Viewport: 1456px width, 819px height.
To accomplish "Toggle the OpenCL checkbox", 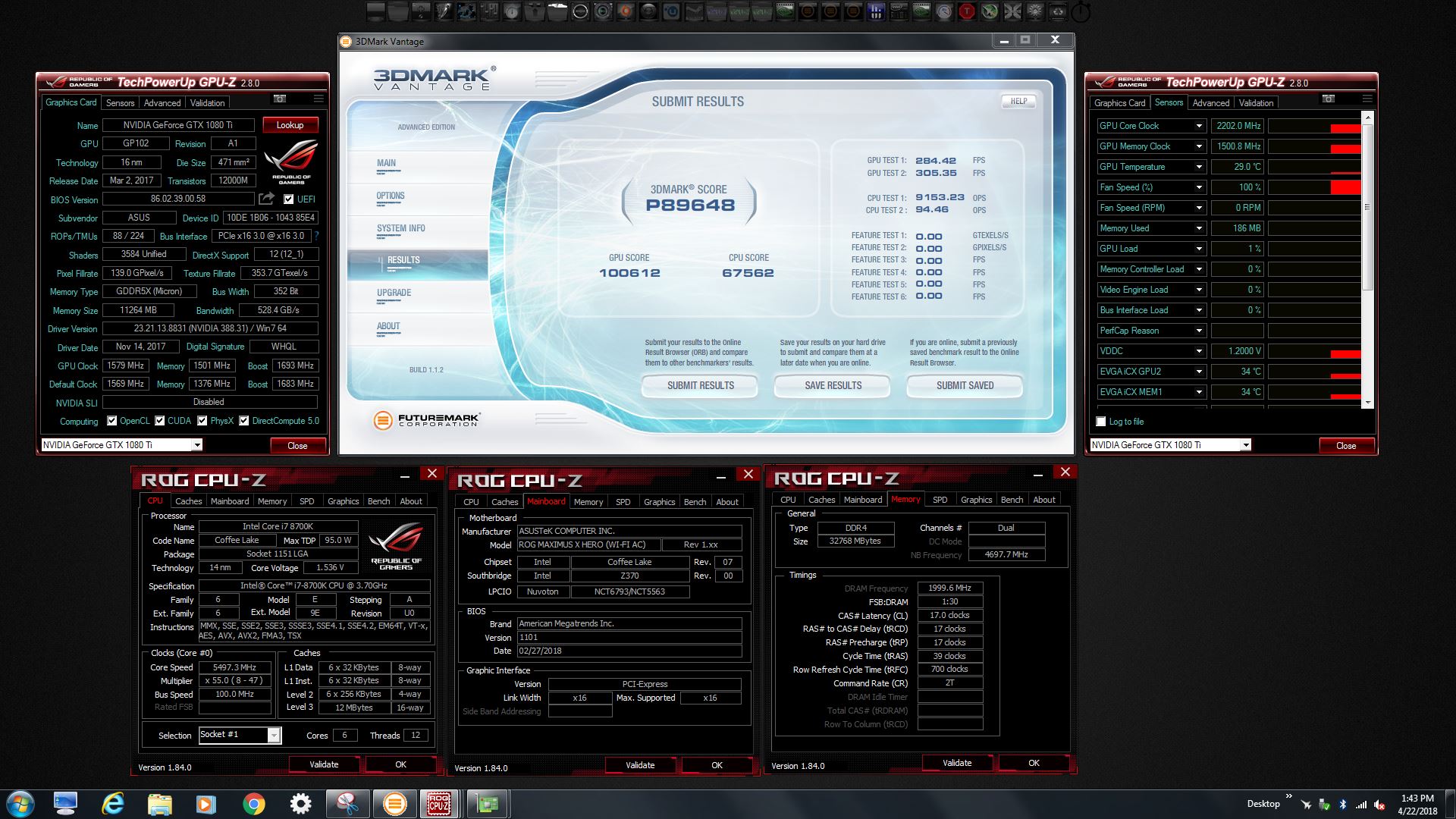I will click(112, 421).
